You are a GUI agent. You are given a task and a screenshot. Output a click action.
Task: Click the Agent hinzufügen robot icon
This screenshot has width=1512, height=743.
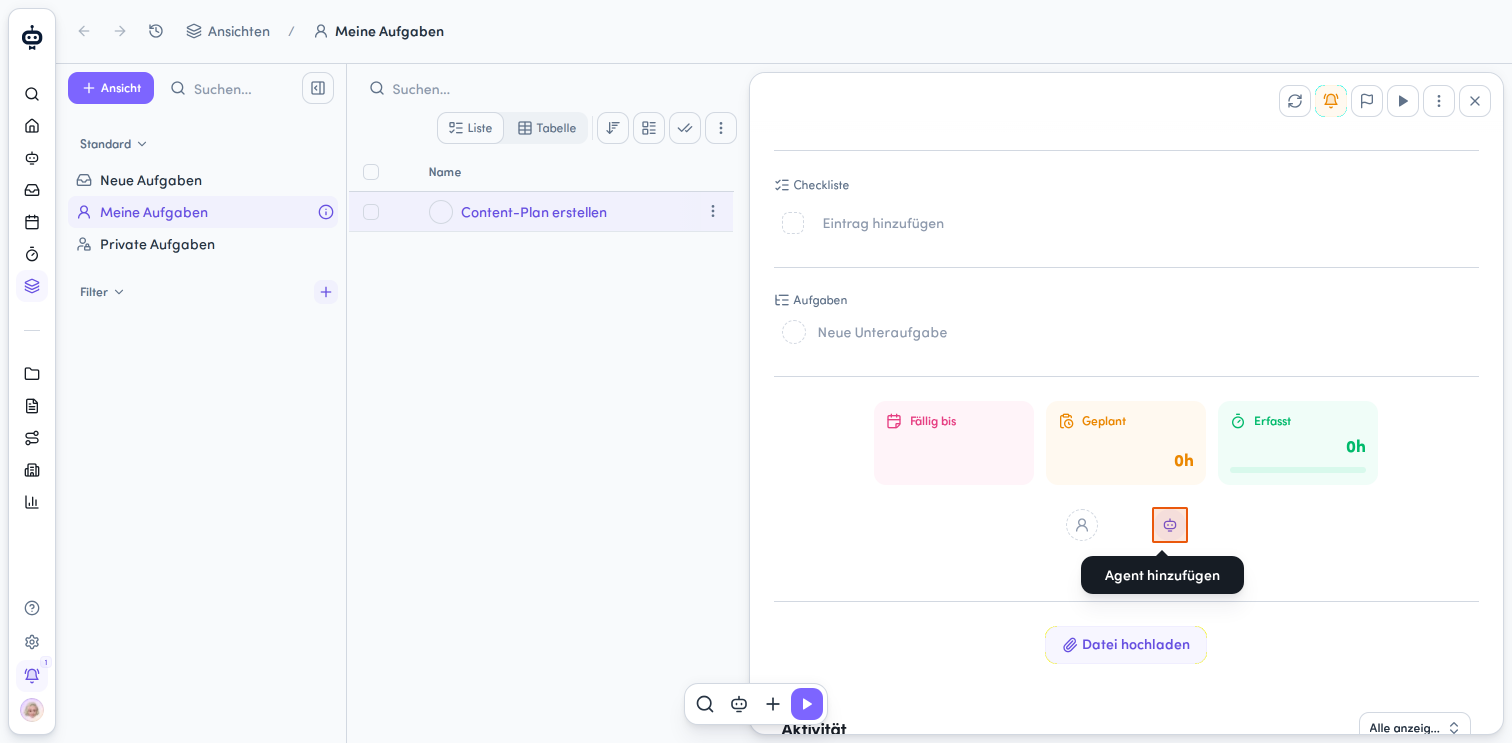tap(1170, 525)
